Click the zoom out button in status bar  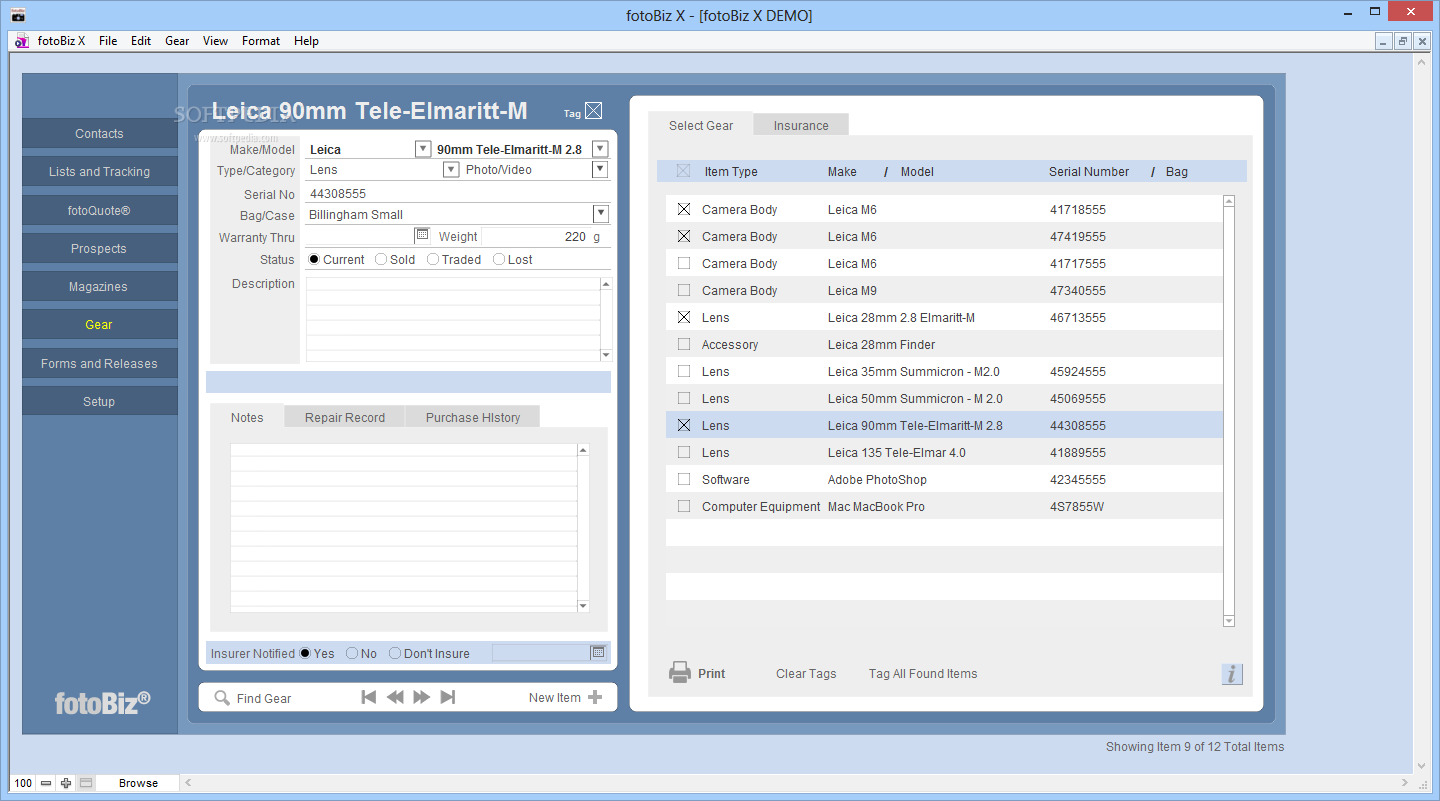click(46, 783)
